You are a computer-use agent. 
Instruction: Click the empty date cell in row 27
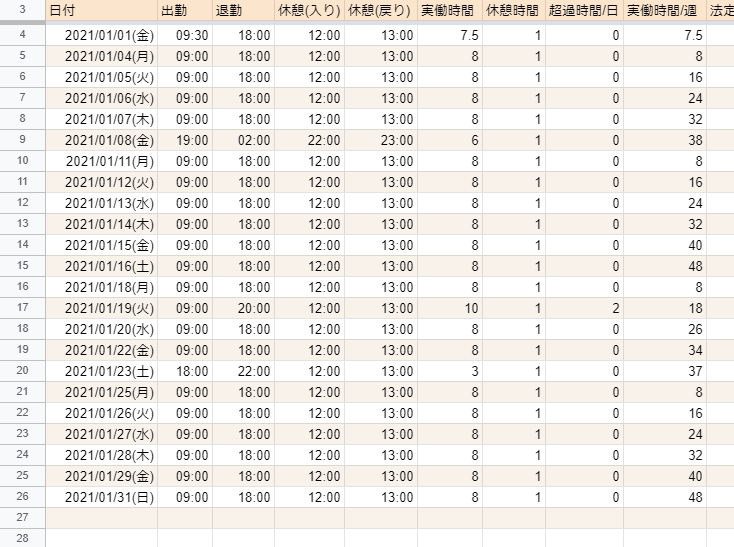(101, 518)
